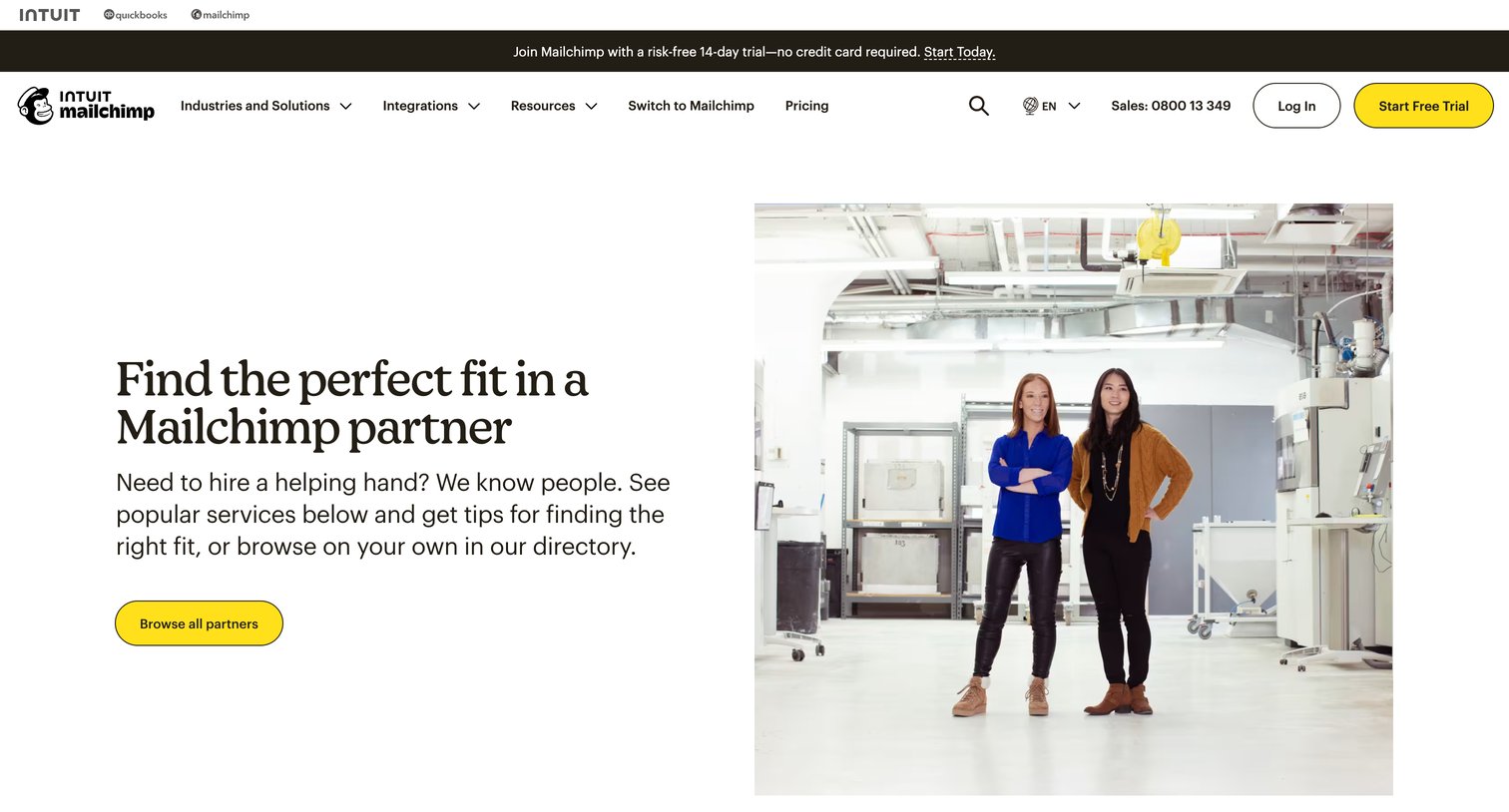Image resolution: width=1509 pixels, height=812 pixels.
Task: Expand the Resources chevron arrow
Action: [591, 106]
